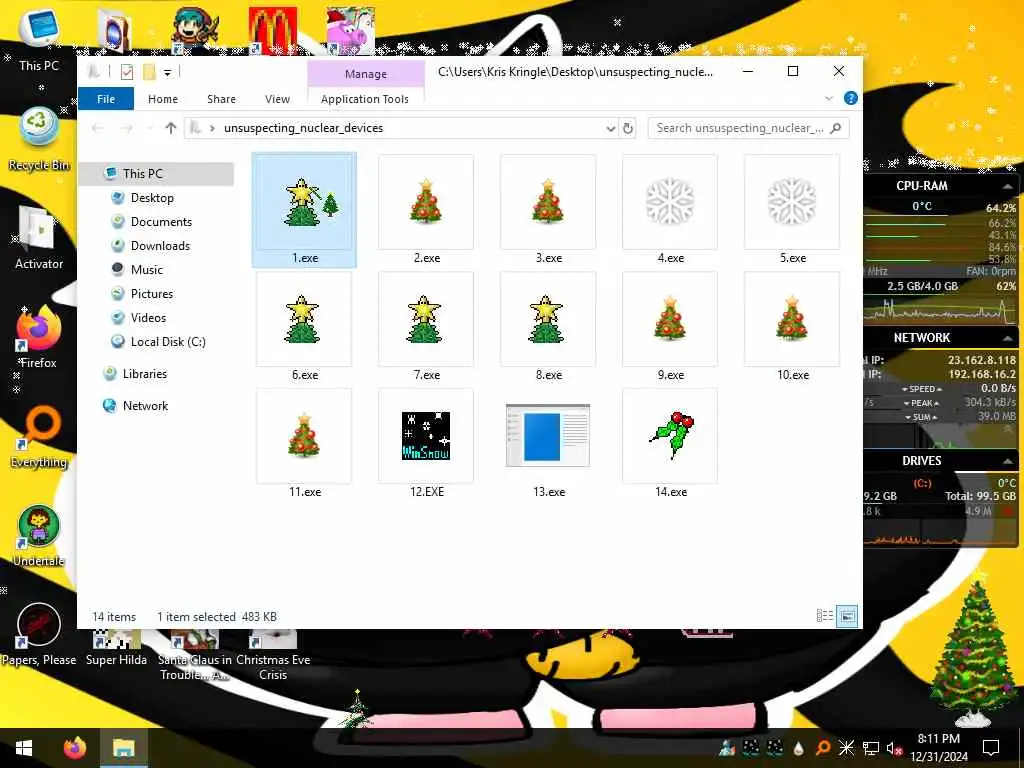Select Firefox desktop shortcut

pos(39,338)
